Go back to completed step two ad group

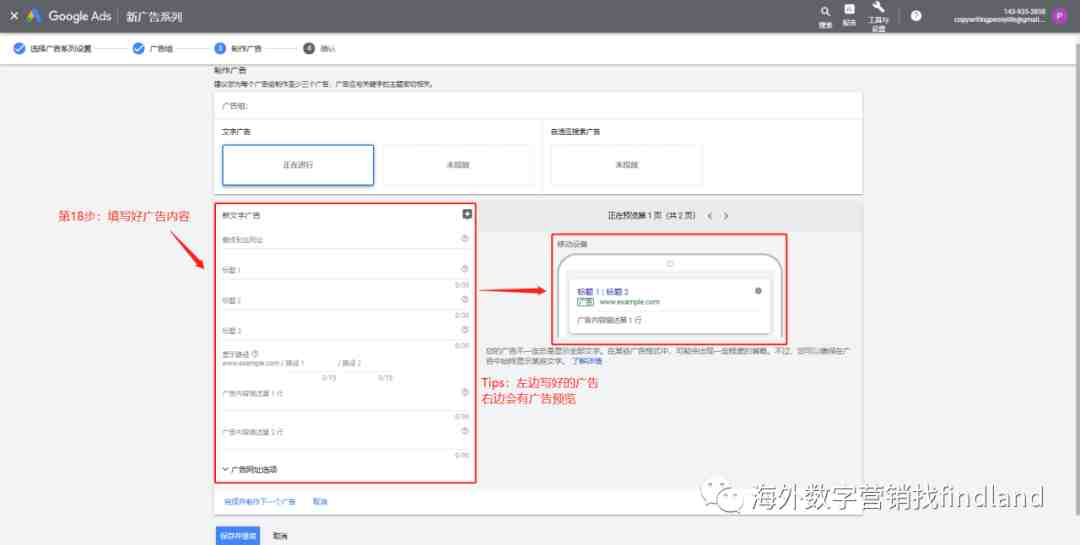153,49
